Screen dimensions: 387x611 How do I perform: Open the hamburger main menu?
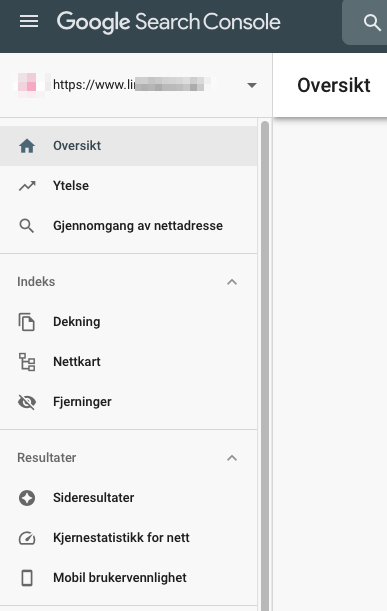click(x=29, y=21)
